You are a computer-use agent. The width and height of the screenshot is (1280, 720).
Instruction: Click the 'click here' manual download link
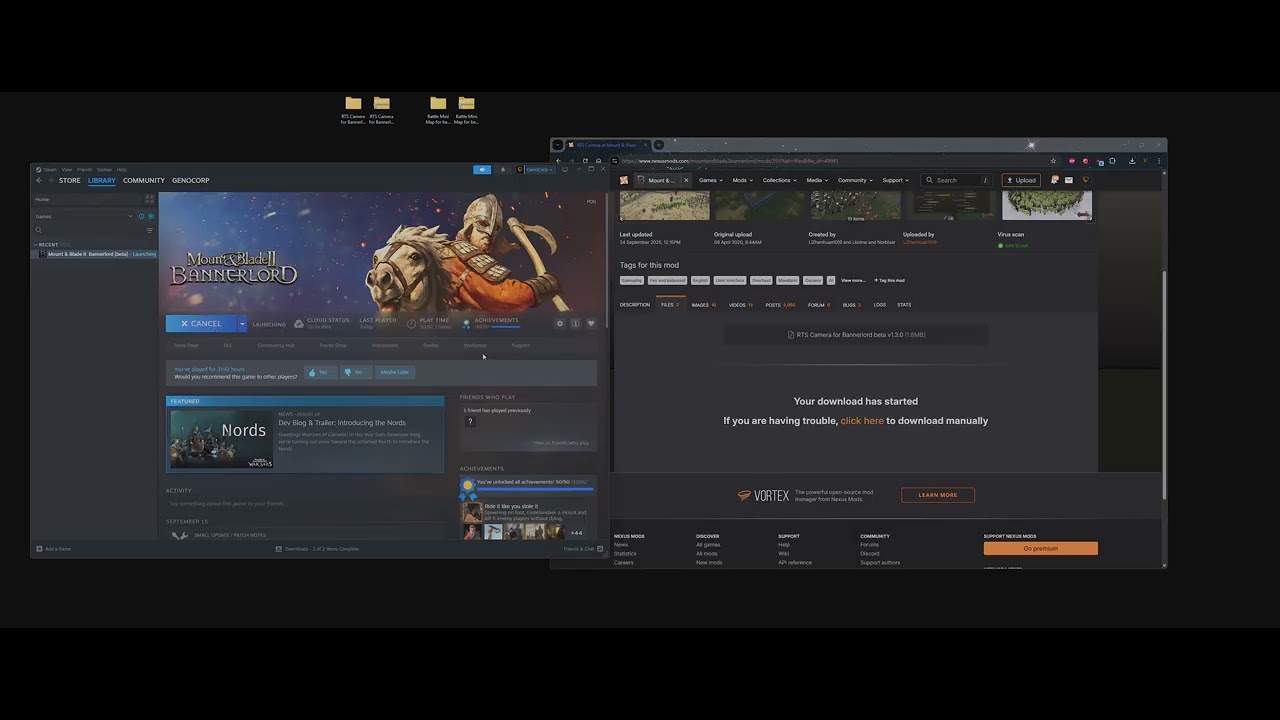coord(862,421)
